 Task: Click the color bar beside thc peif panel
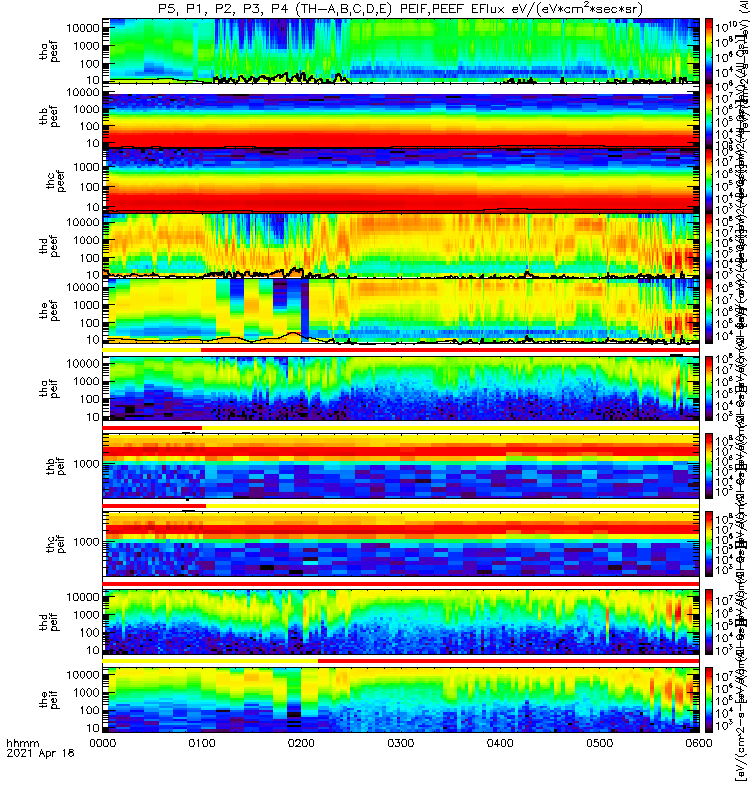click(x=709, y=544)
